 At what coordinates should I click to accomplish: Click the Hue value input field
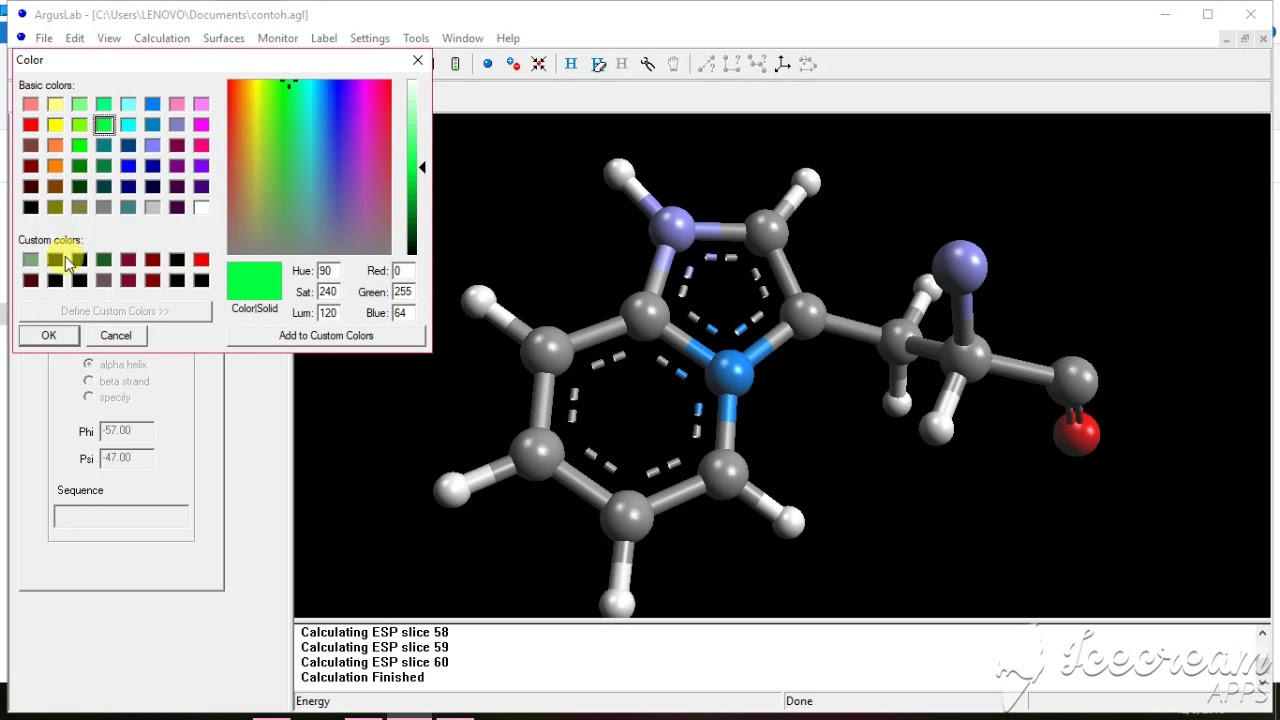[x=327, y=271]
